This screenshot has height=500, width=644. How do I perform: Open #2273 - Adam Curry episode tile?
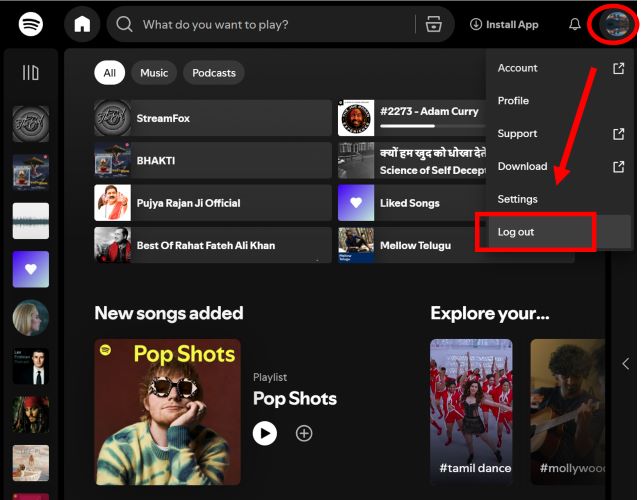click(x=412, y=118)
